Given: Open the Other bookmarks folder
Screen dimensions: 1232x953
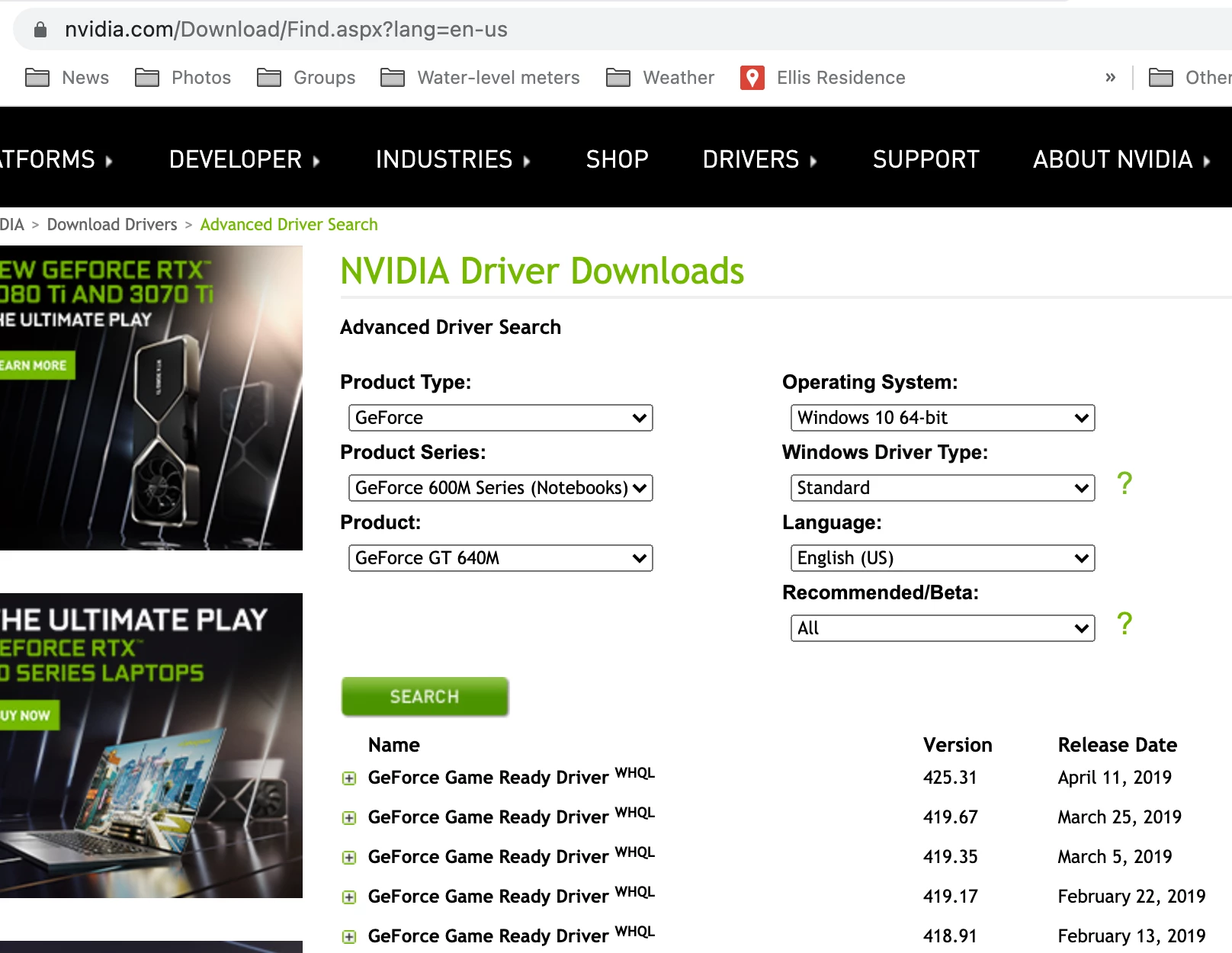Looking at the screenshot, I should (1190, 78).
